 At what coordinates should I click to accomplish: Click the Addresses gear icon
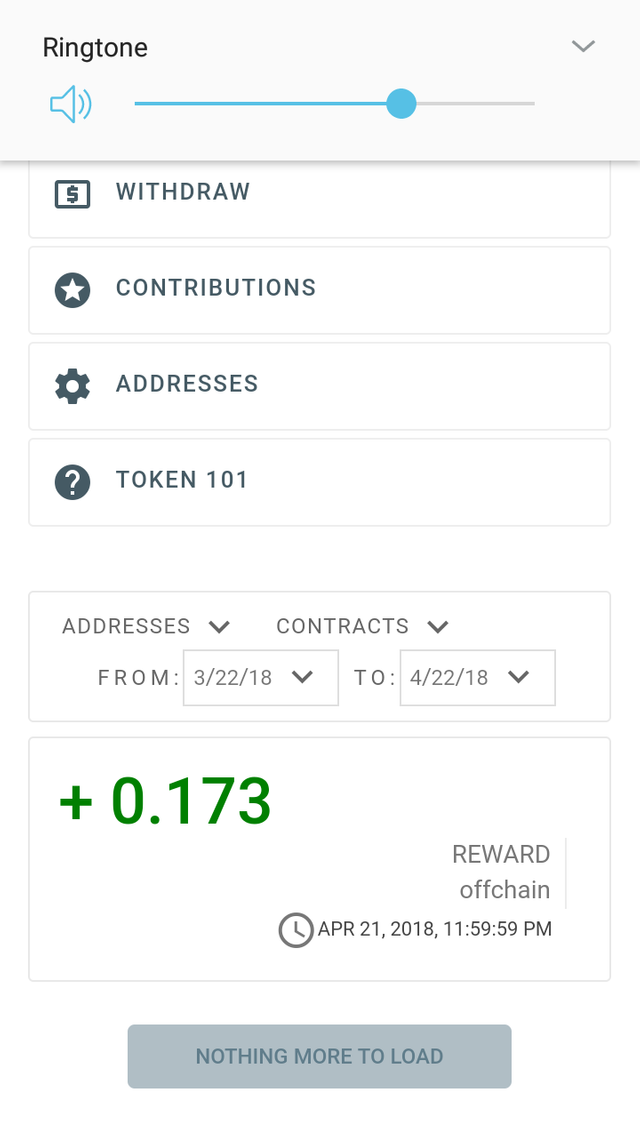72,386
